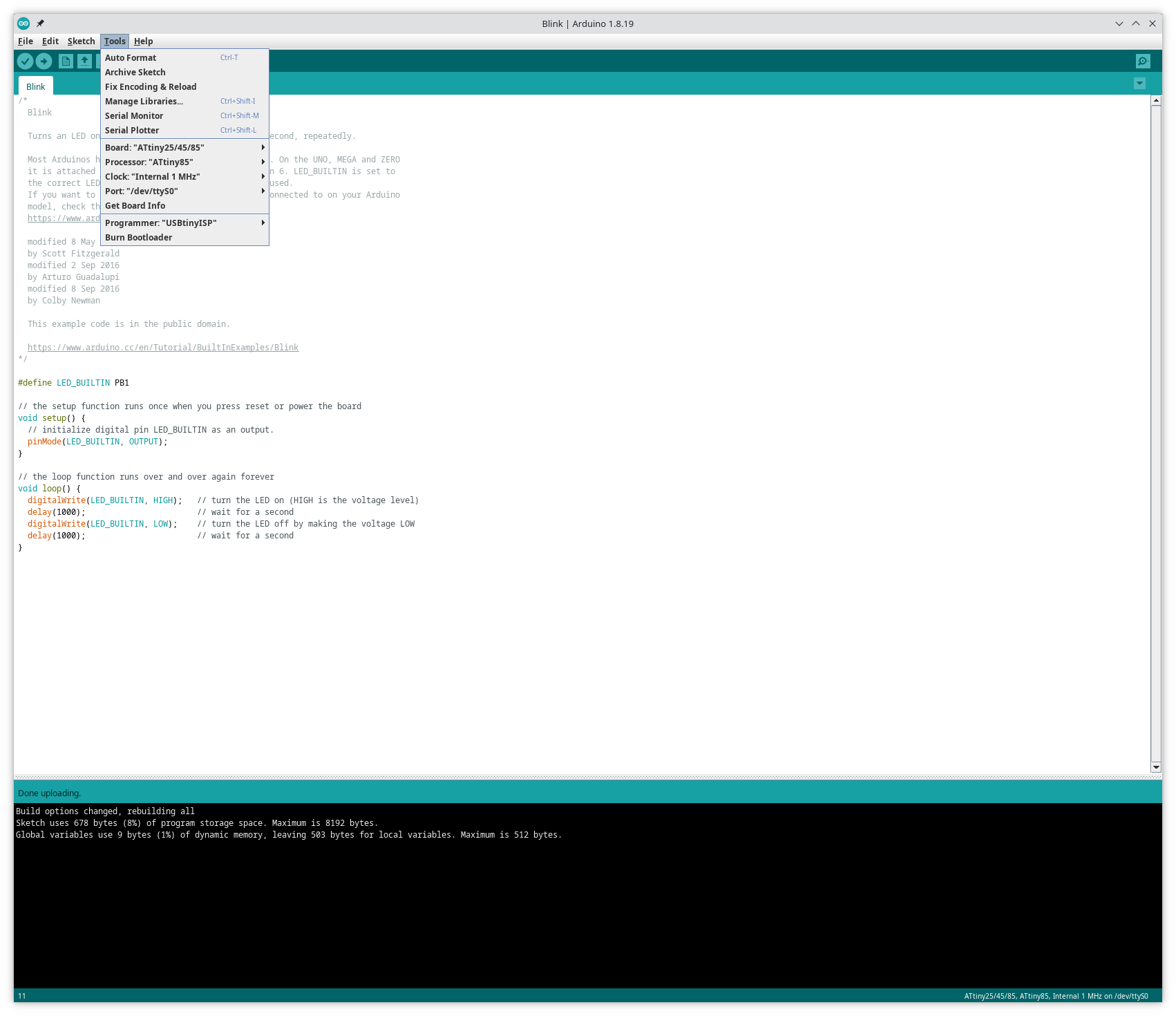This screenshot has width=1176, height=1016.
Task: Click the New sketch icon
Action: click(66, 62)
